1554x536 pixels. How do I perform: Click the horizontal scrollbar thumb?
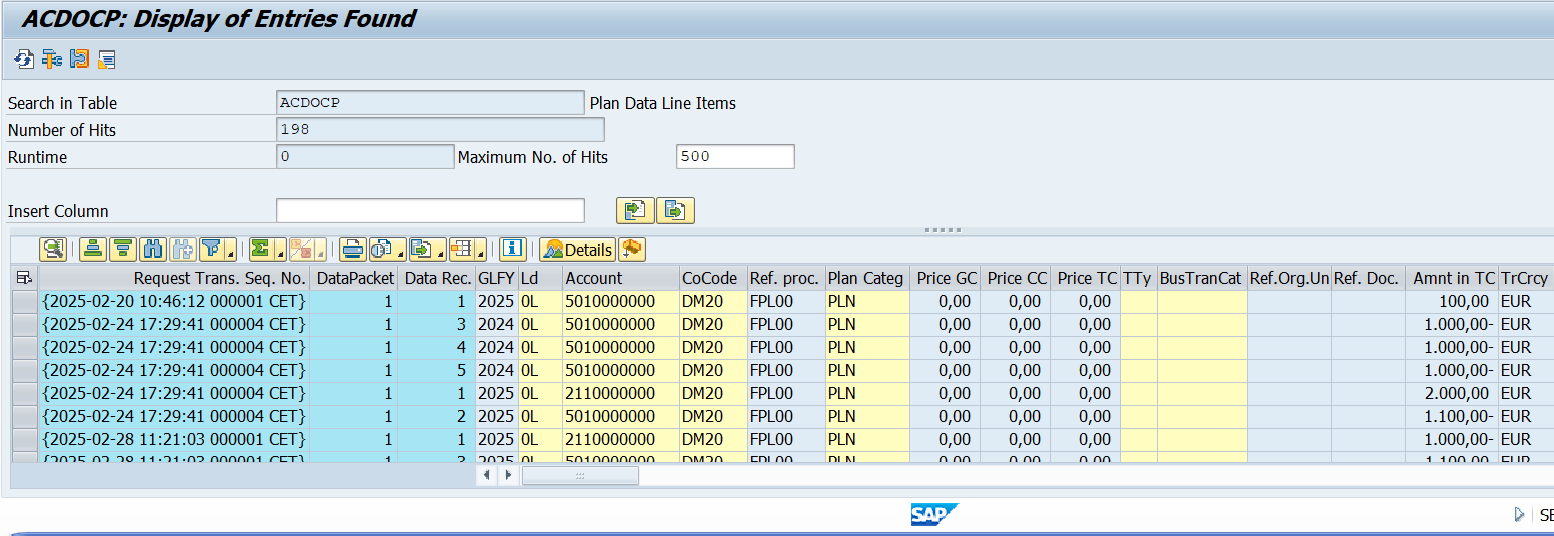(580, 475)
